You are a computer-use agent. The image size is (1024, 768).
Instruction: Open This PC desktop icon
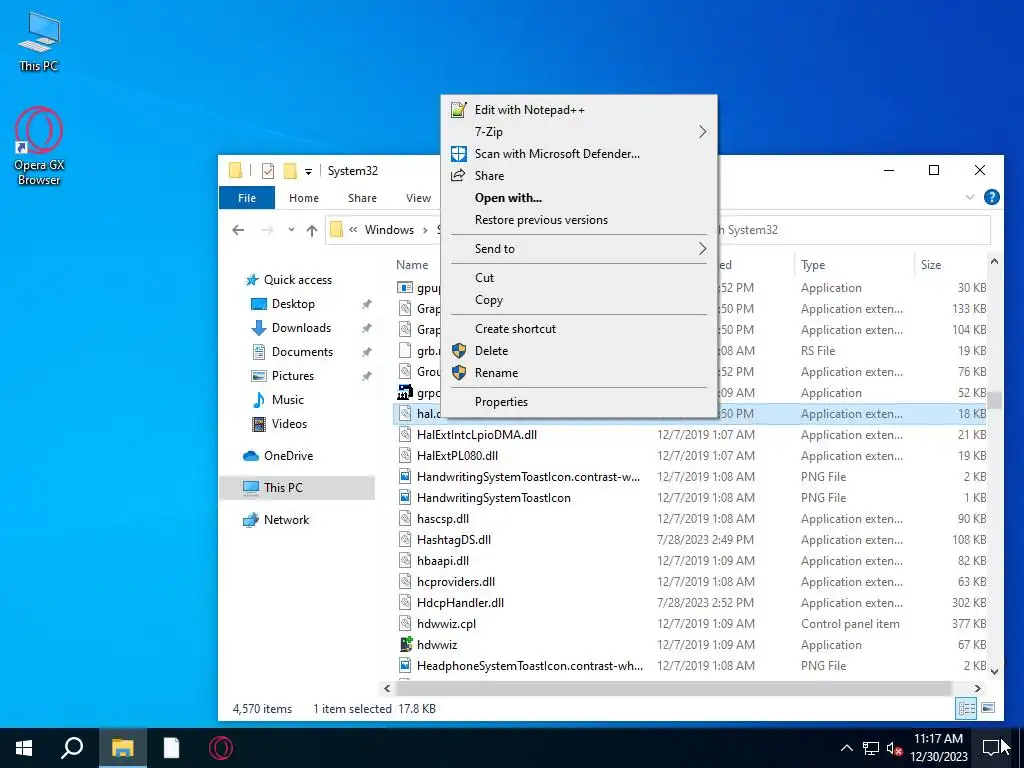point(39,41)
